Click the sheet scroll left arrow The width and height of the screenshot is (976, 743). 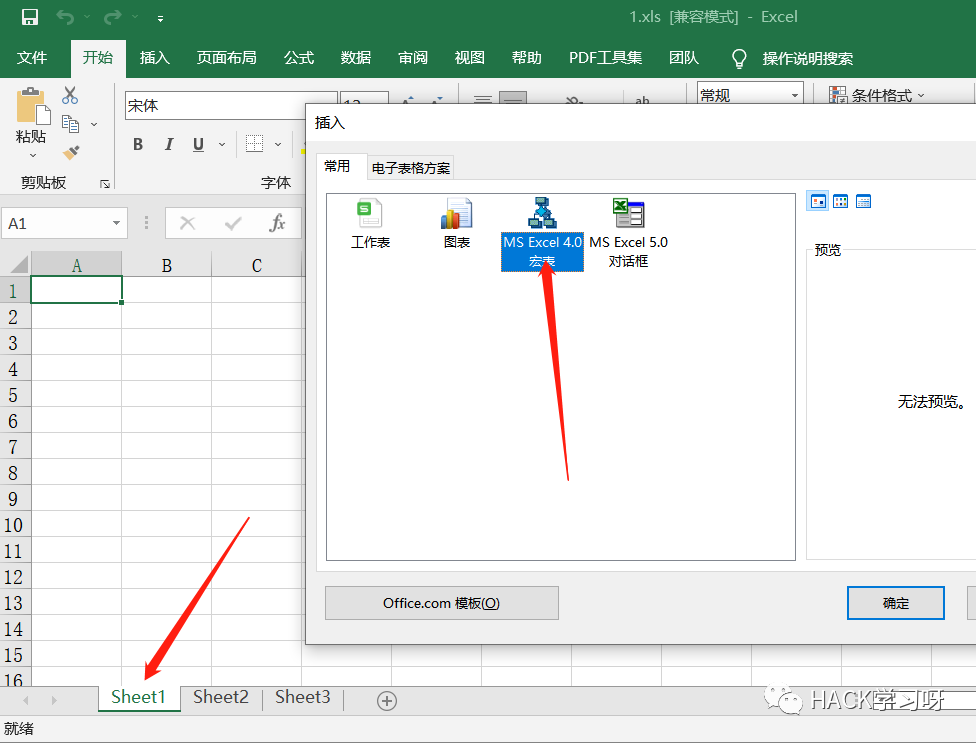(26, 701)
